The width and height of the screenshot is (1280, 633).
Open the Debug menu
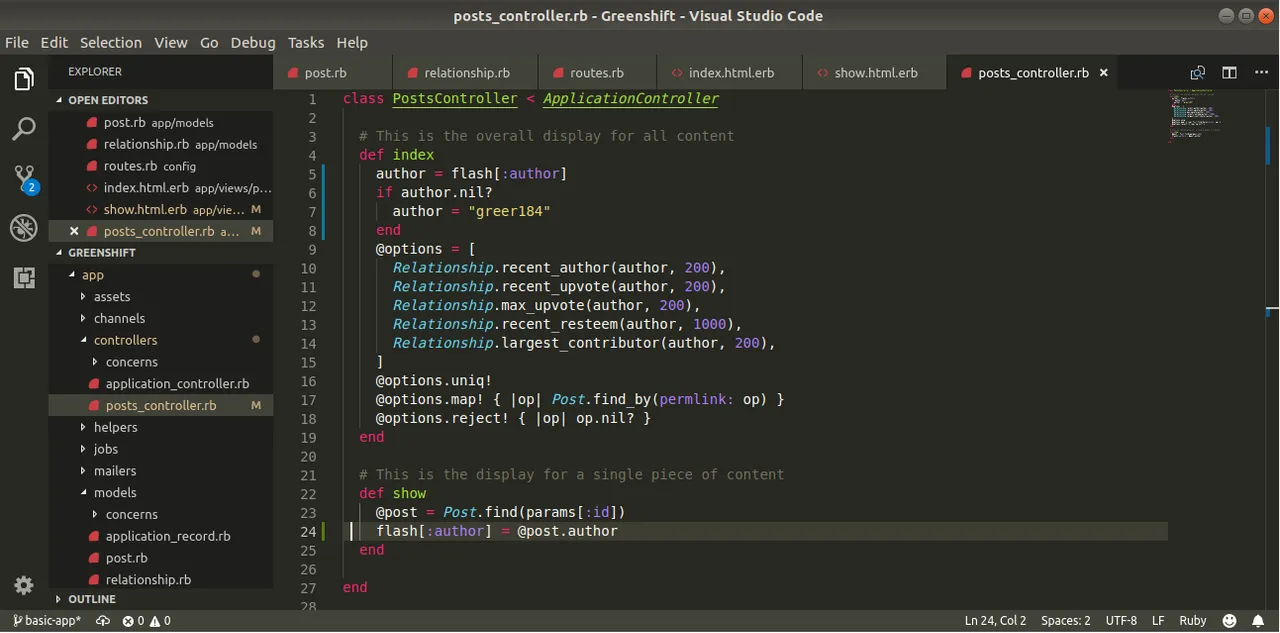pyautogui.click(x=253, y=42)
